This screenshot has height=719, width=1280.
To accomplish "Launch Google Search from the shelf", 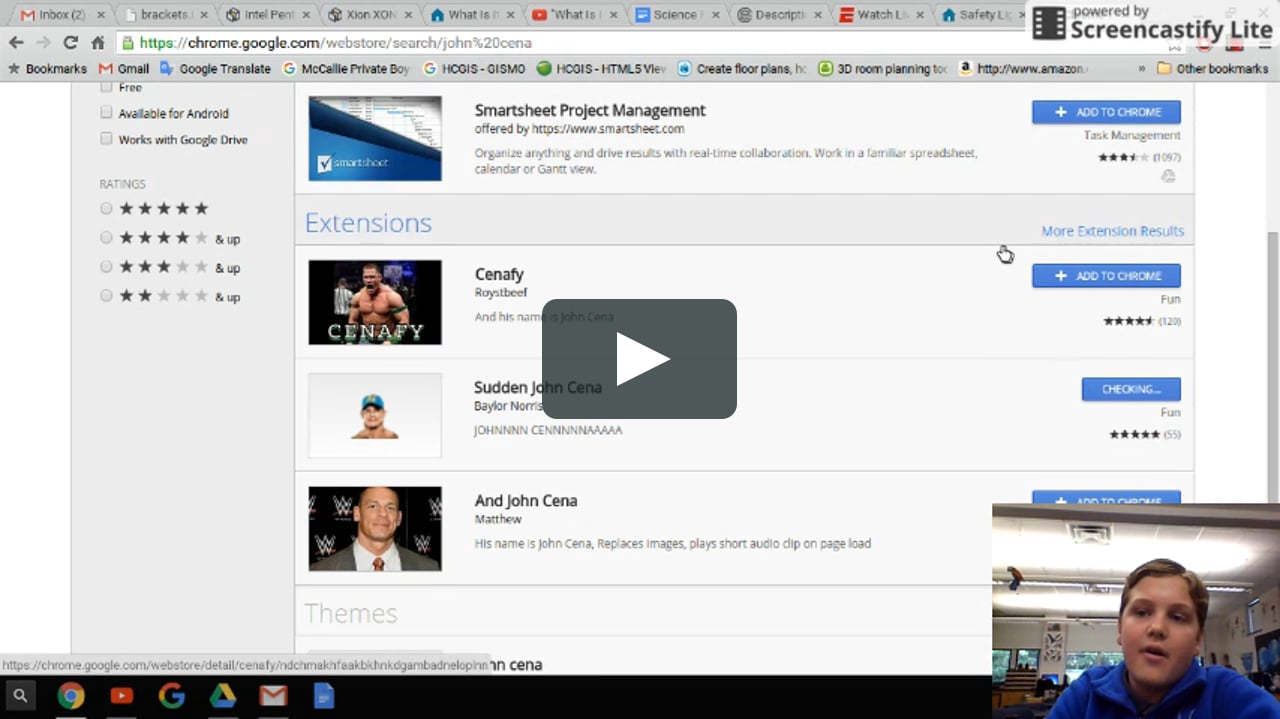I will [x=172, y=695].
